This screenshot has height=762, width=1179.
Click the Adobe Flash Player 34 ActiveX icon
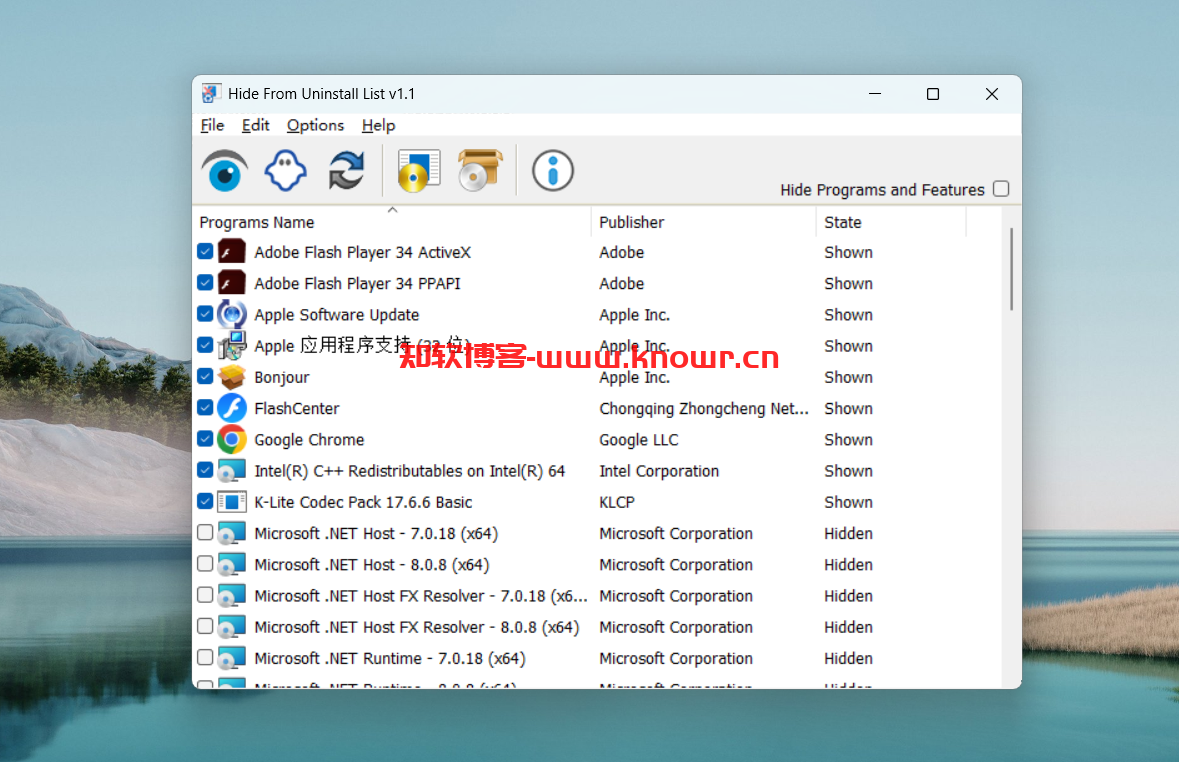coord(232,252)
